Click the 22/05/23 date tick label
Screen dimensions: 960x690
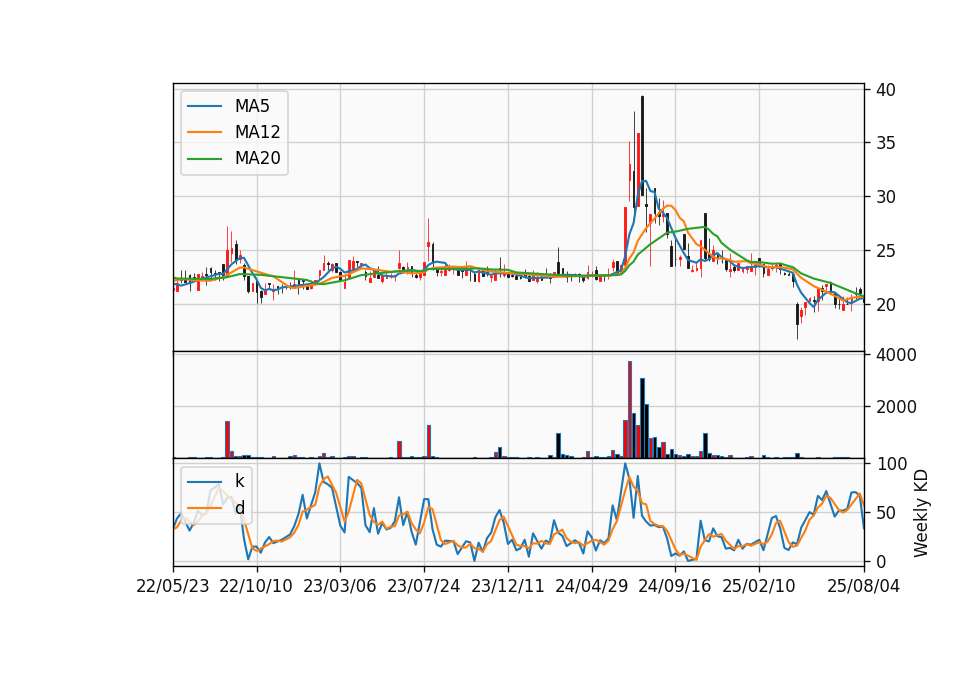pyautogui.click(x=173, y=586)
